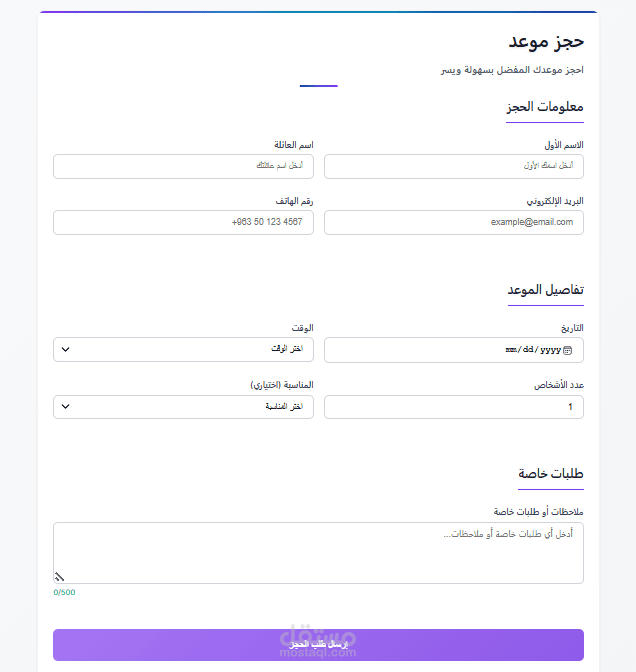
Task: Focus the الاسم الأول first name field
Action: [x=454, y=166]
